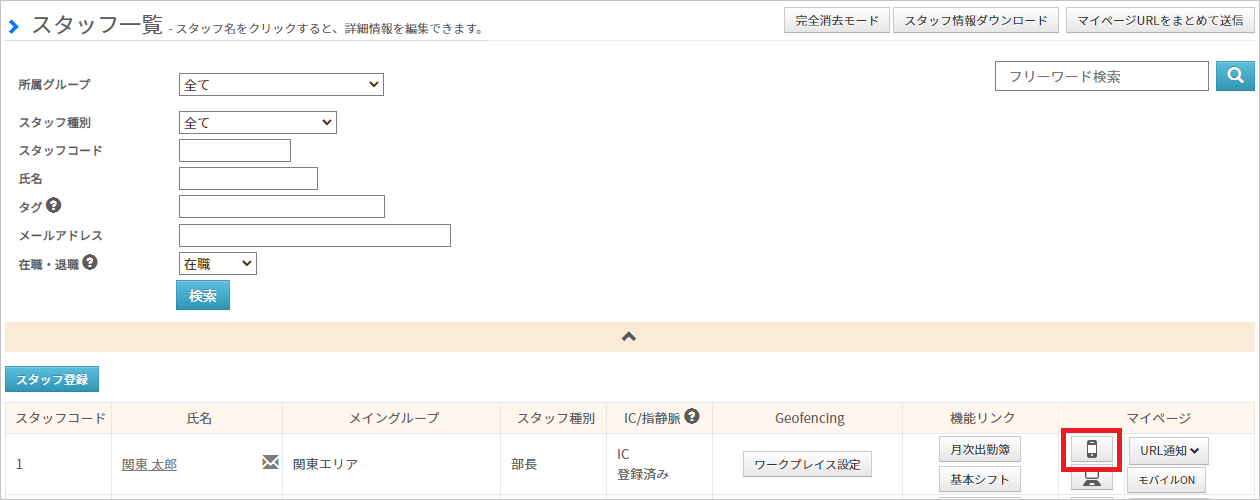Click help icon in IC/指静脈 header
The height and width of the screenshot is (500, 1260).
[x=691, y=417]
